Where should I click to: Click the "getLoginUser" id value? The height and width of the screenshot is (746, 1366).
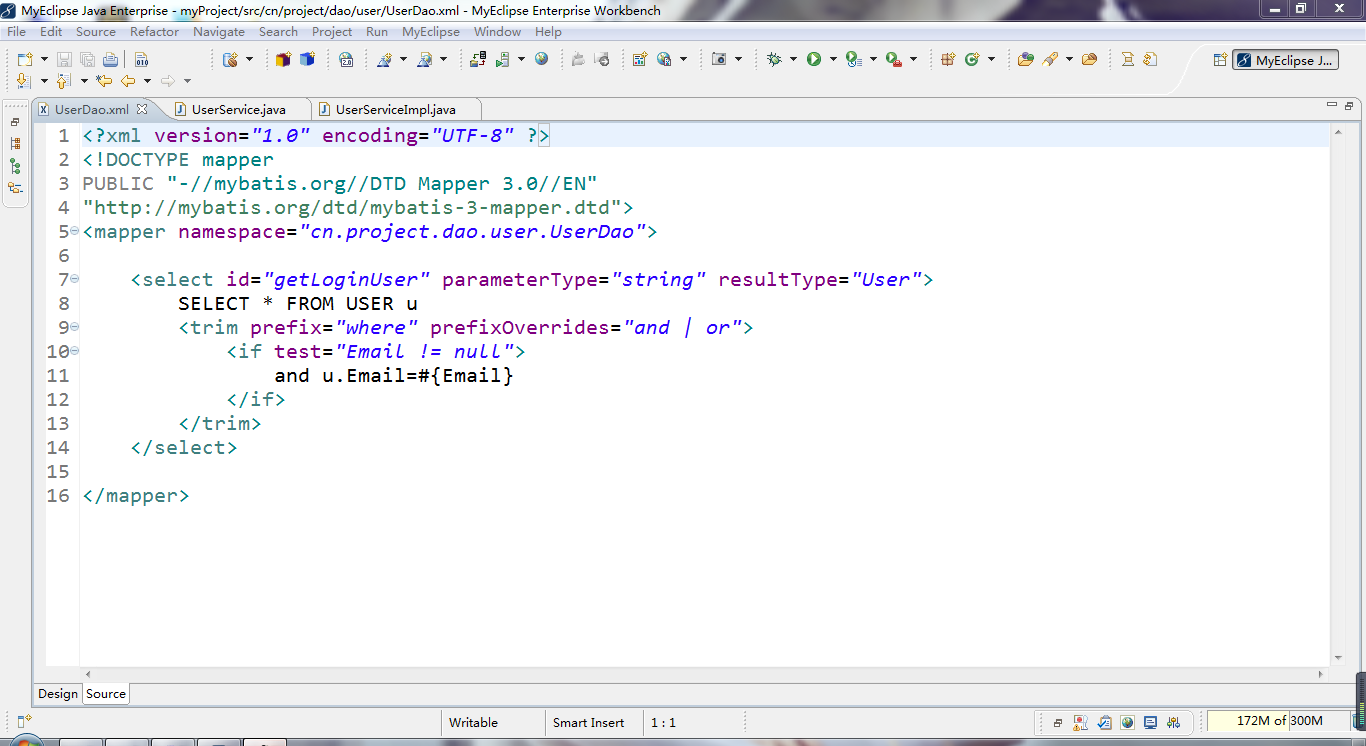[x=346, y=279]
